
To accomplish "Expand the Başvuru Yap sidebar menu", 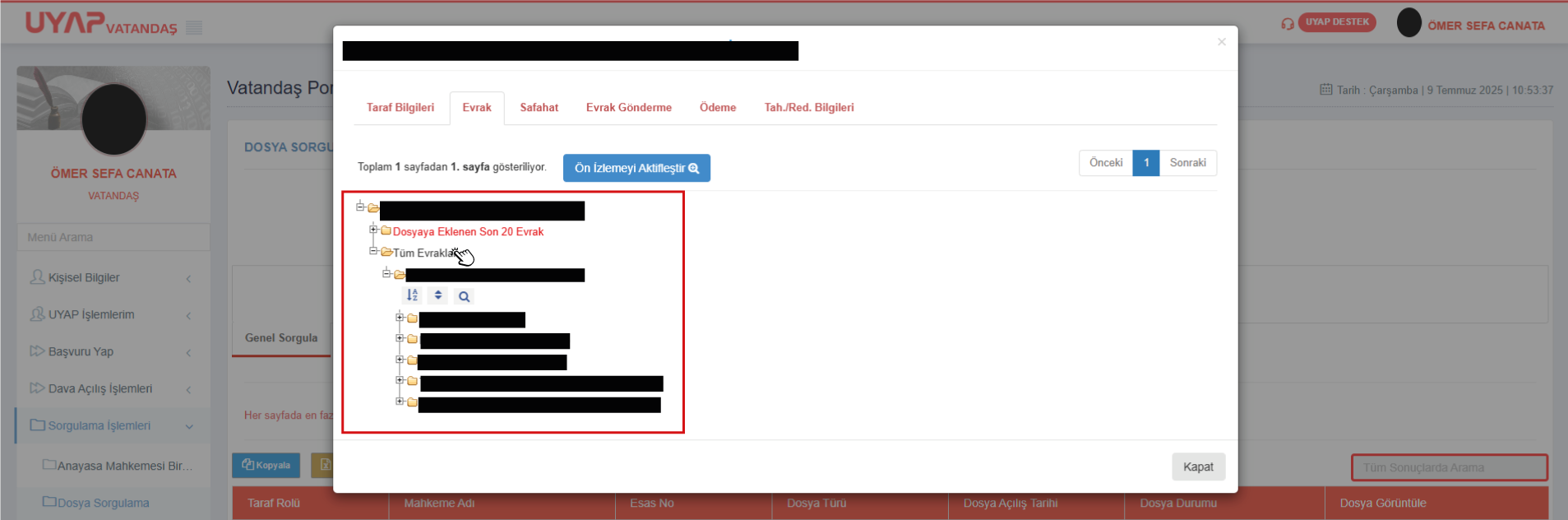I will click(189, 352).
